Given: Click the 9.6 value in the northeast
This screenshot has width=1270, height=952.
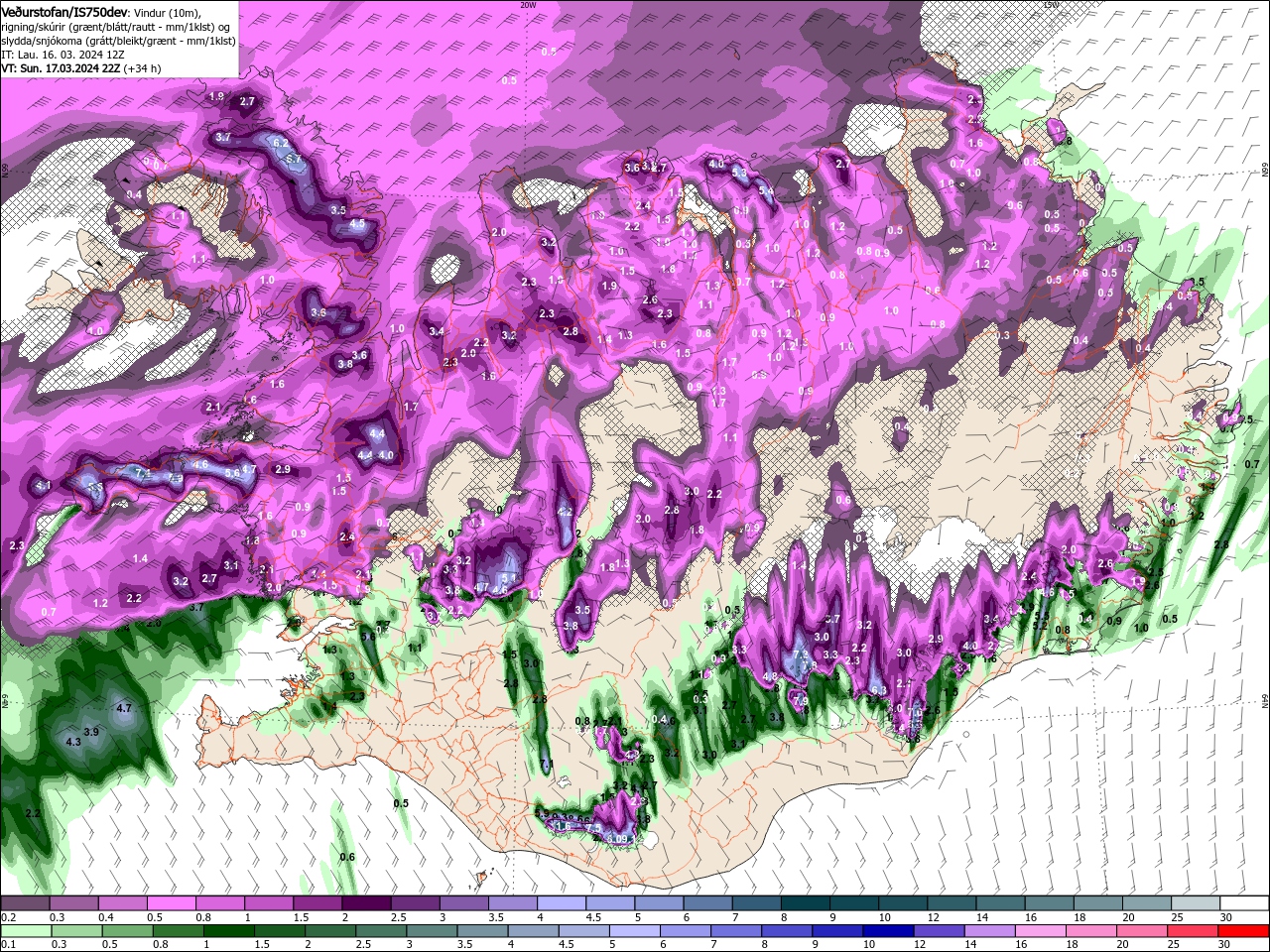Looking at the screenshot, I should (1015, 205).
